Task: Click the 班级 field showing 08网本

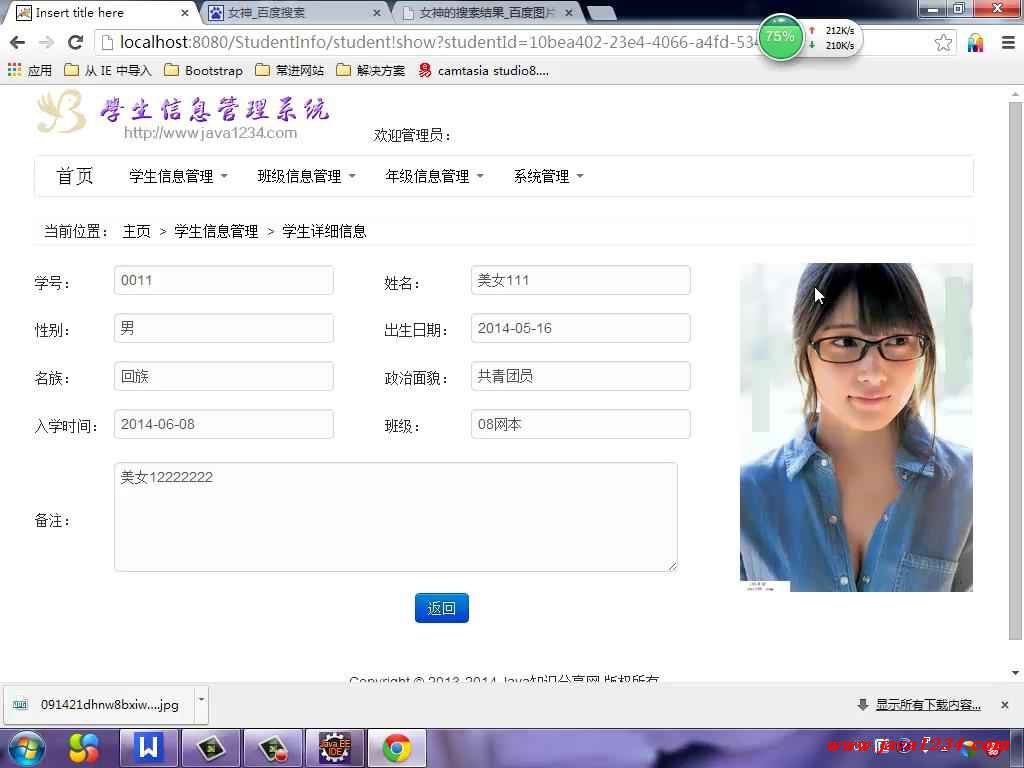Action: tap(581, 424)
